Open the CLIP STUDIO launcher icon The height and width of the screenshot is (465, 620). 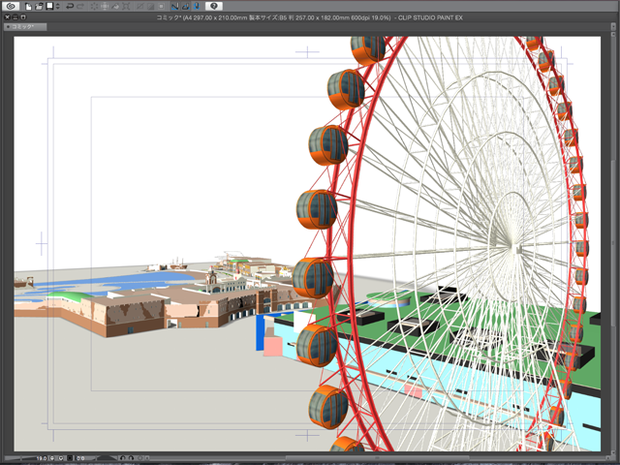pos(11,6)
